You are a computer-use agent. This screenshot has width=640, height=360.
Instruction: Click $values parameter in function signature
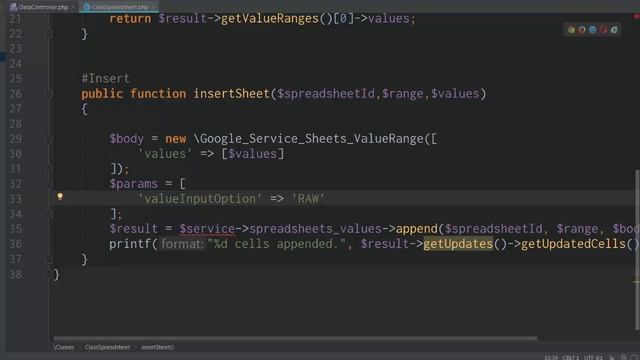[x=455, y=94]
